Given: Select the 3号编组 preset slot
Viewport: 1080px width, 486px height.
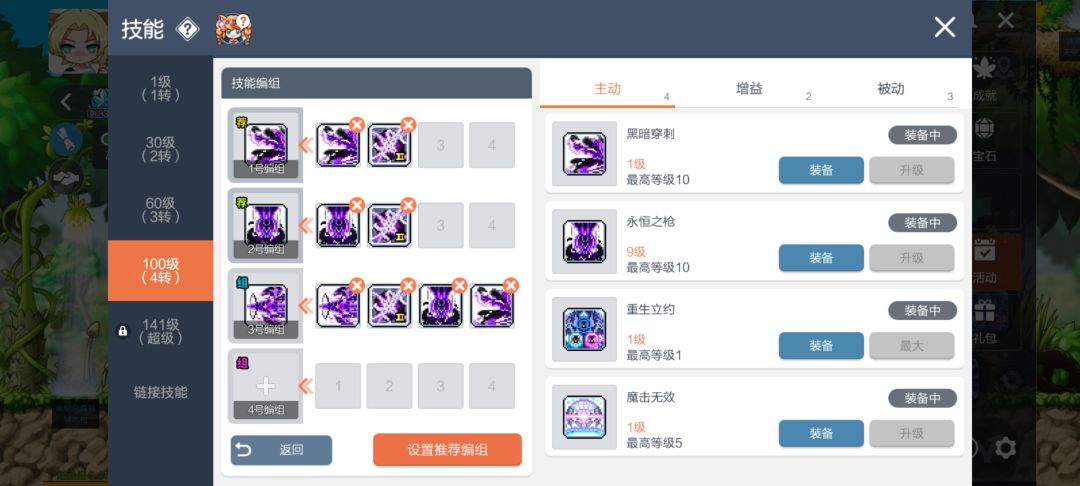Looking at the screenshot, I should click(x=265, y=306).
